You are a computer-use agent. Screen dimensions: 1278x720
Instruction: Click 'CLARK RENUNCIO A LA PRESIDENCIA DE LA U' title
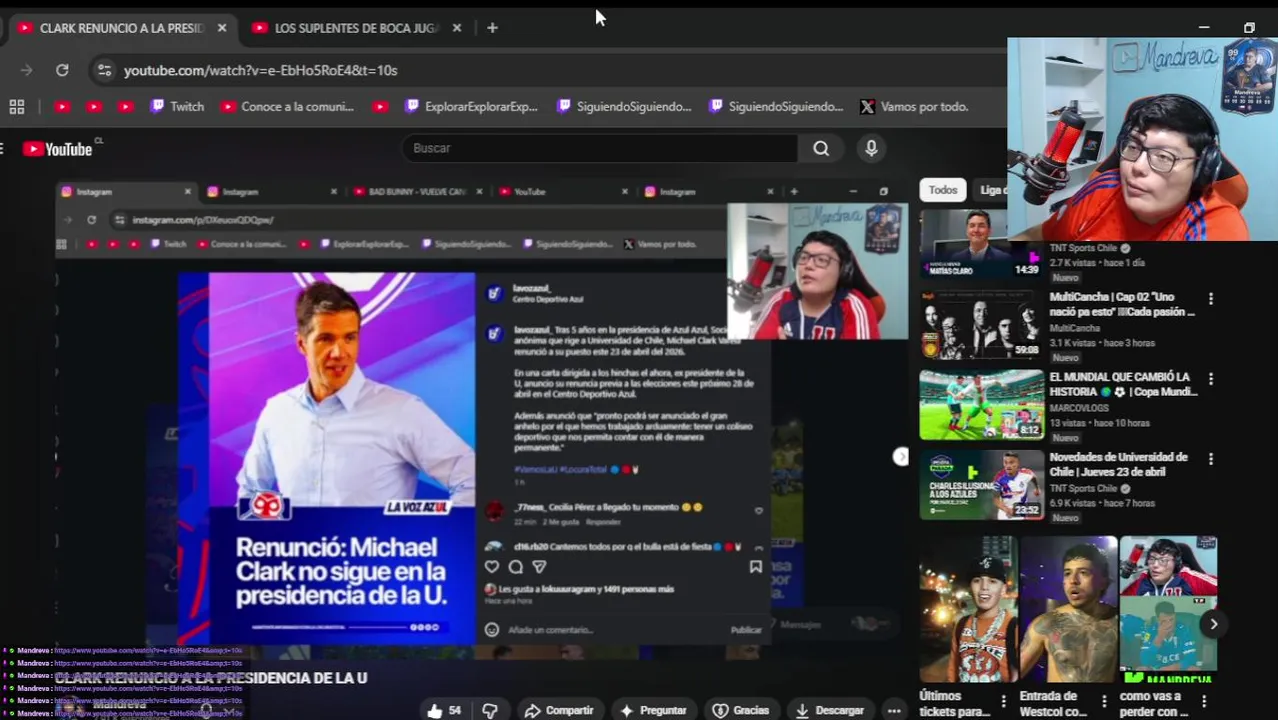(x=211, y=678)
